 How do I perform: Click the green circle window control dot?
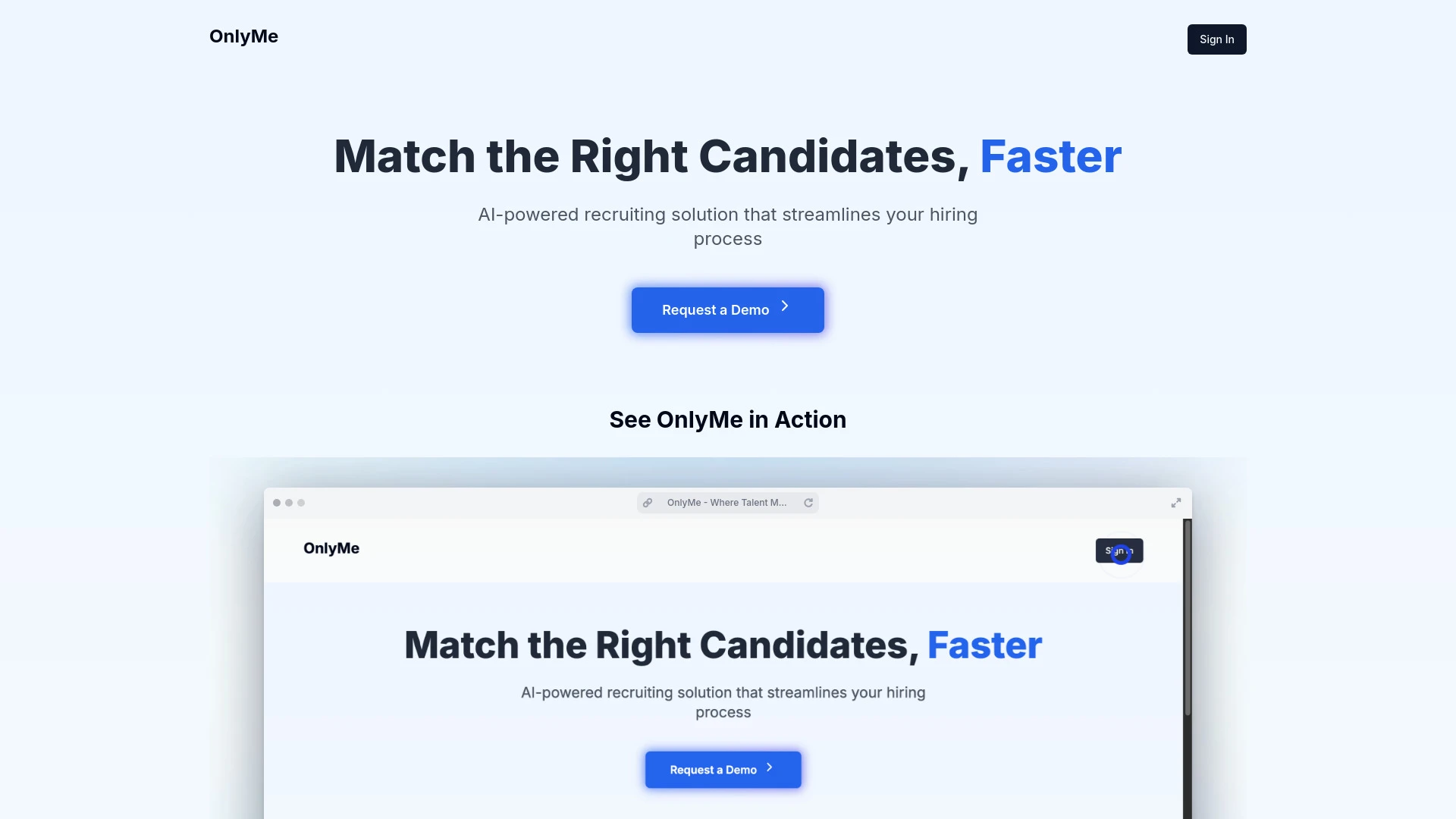[x=300, y=502]
